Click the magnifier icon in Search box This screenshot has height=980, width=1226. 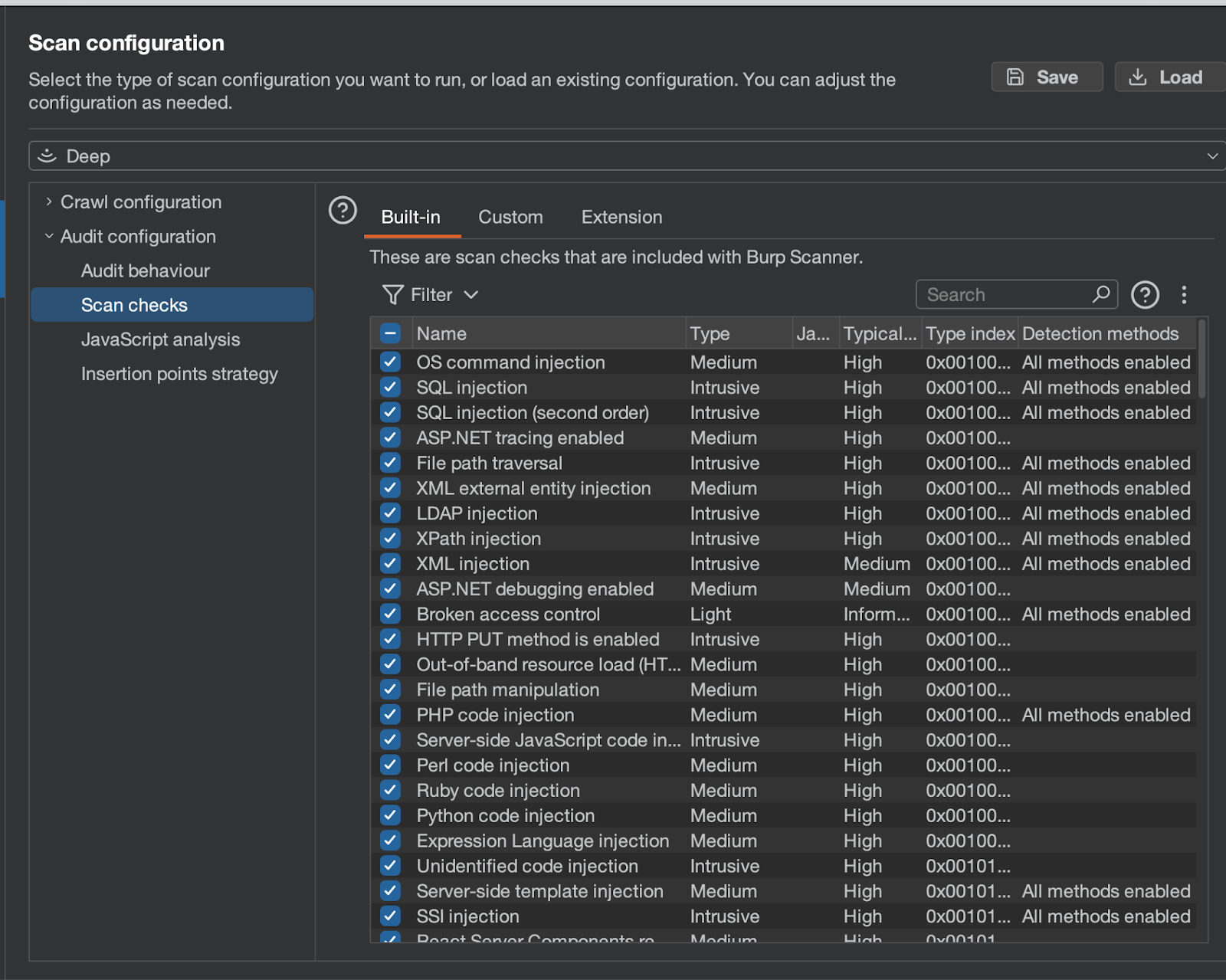pos(1101,294)
